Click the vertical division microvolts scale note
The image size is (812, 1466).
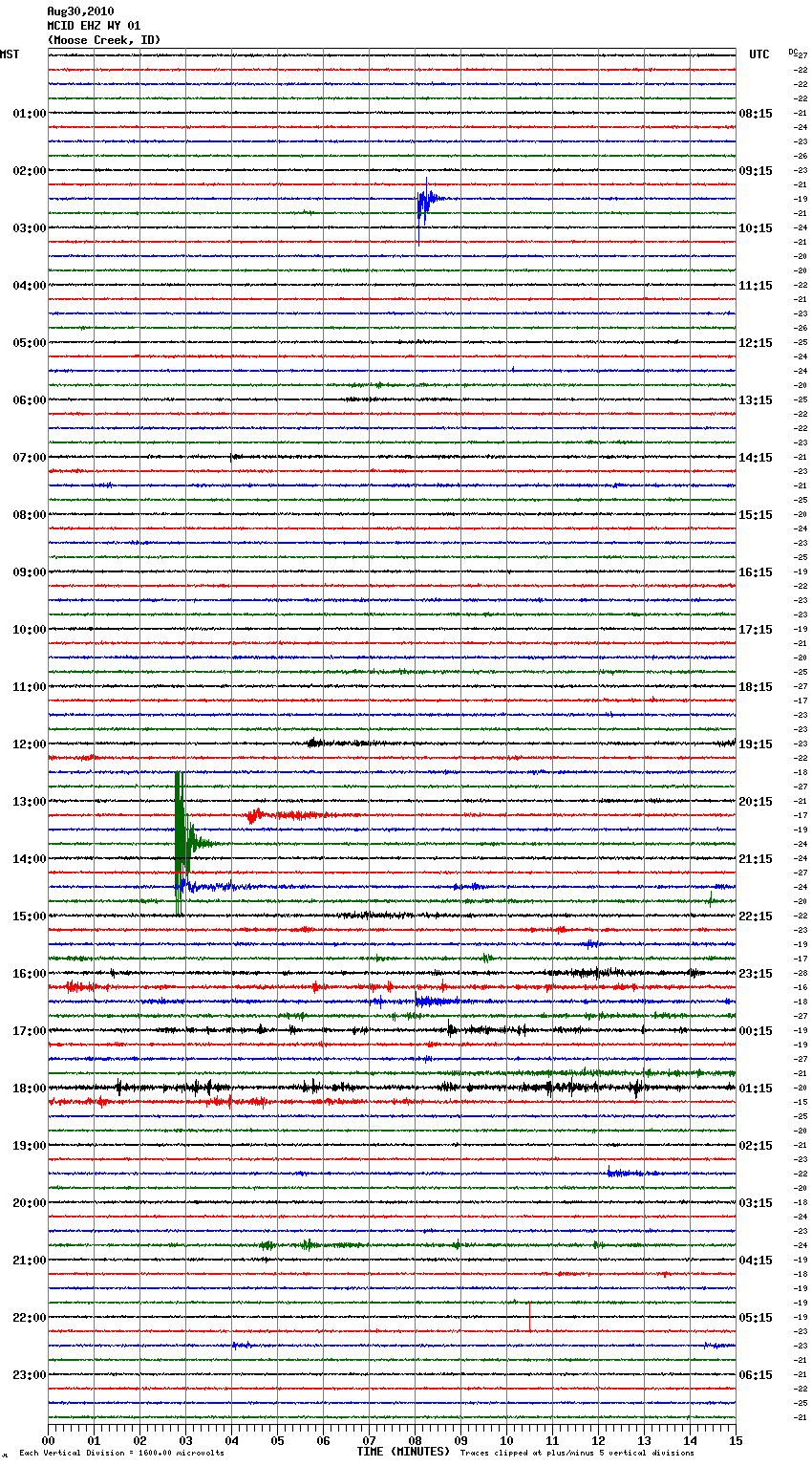point(121,1453)
